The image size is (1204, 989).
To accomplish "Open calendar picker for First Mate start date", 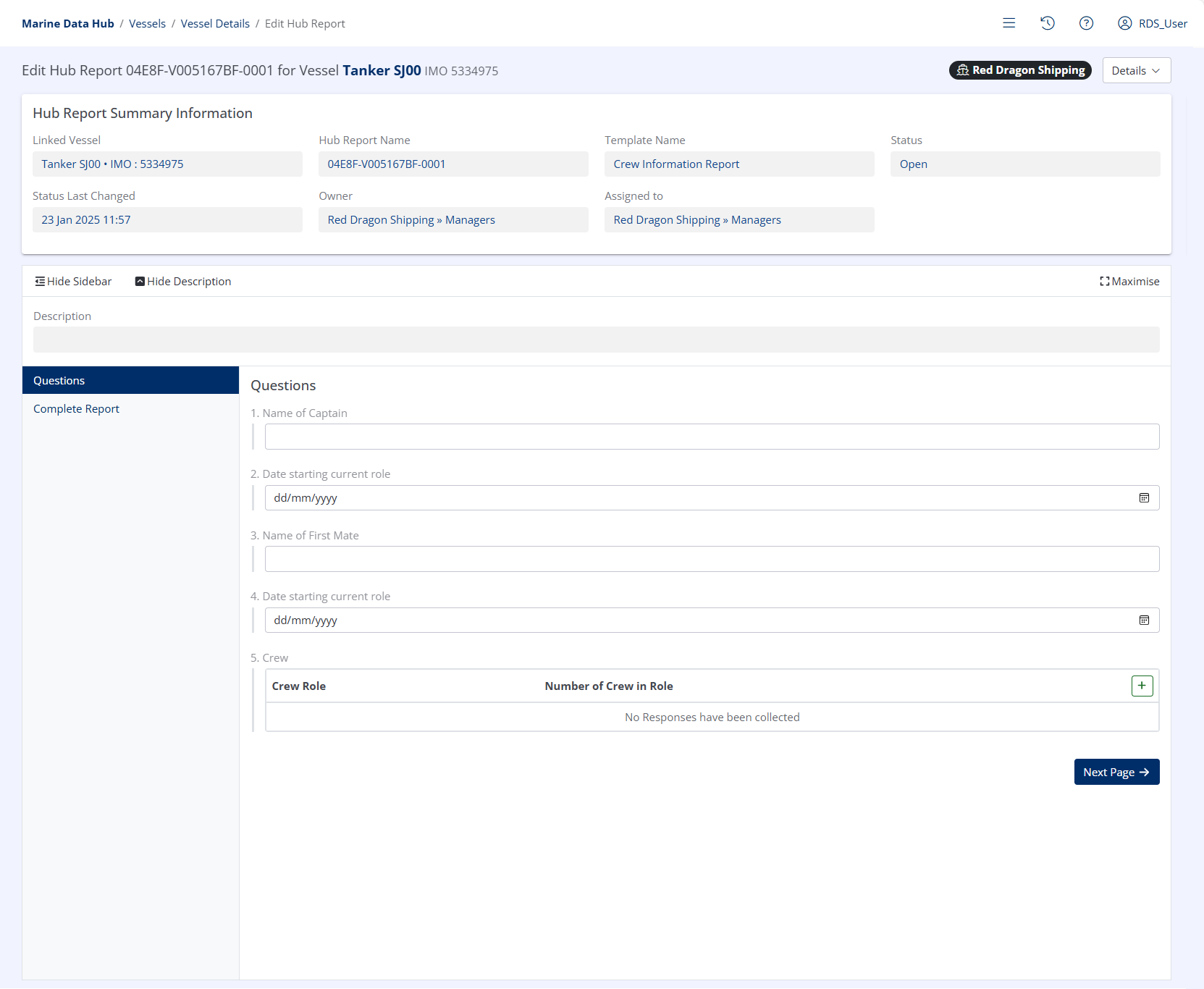I will pos(1144,620).
